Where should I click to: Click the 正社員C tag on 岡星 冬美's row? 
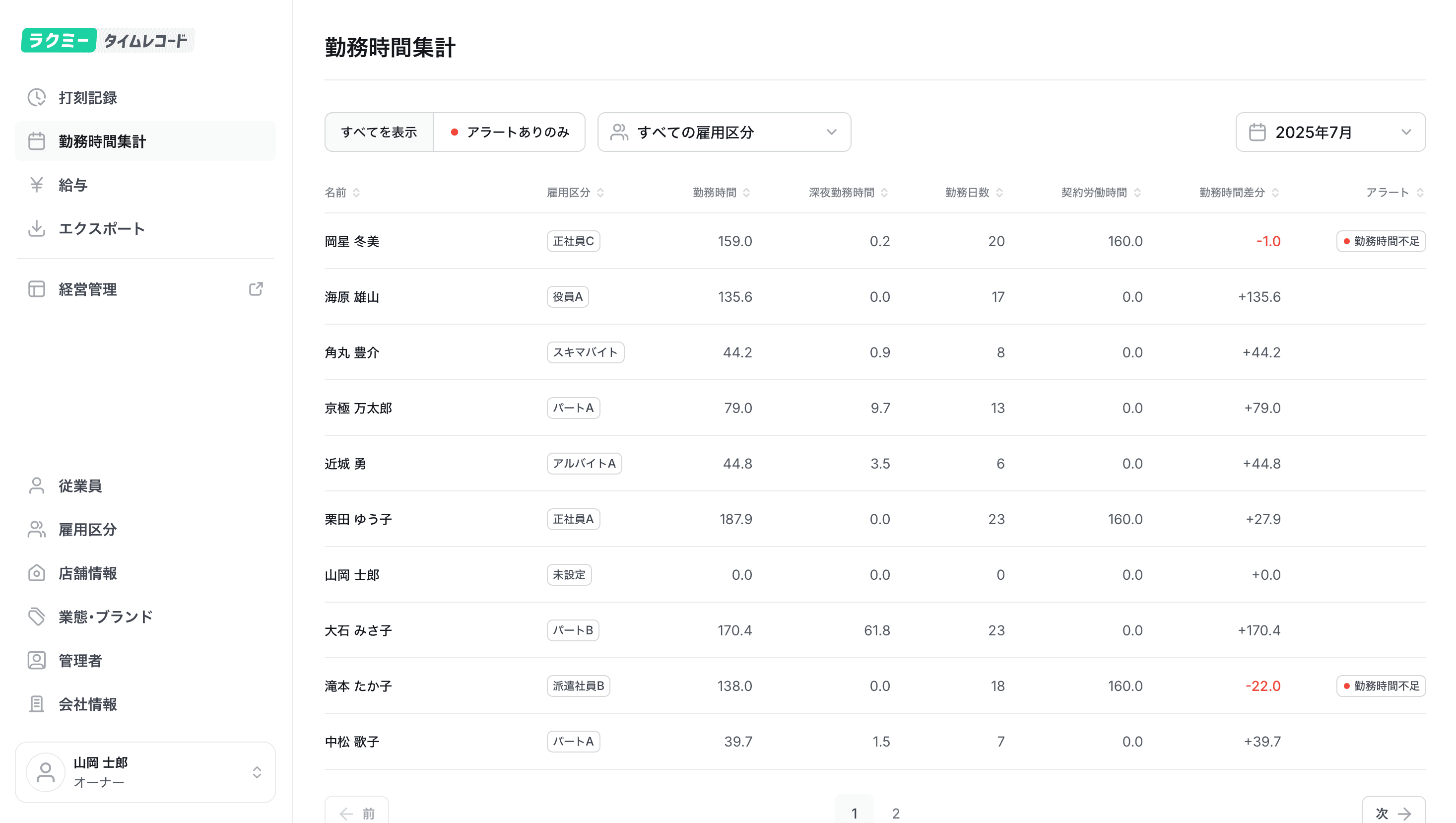point(573,241)
